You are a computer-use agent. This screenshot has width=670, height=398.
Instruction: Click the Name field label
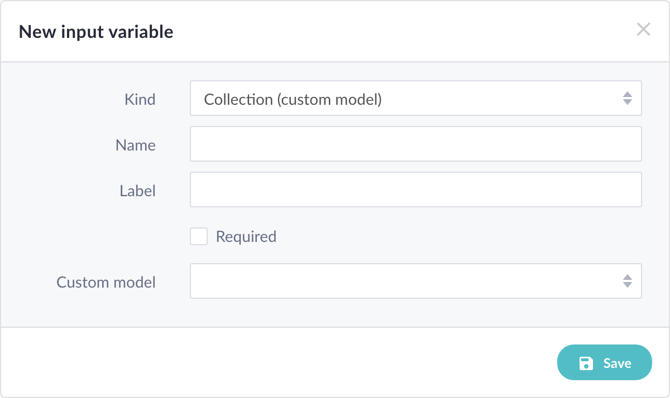135,145
